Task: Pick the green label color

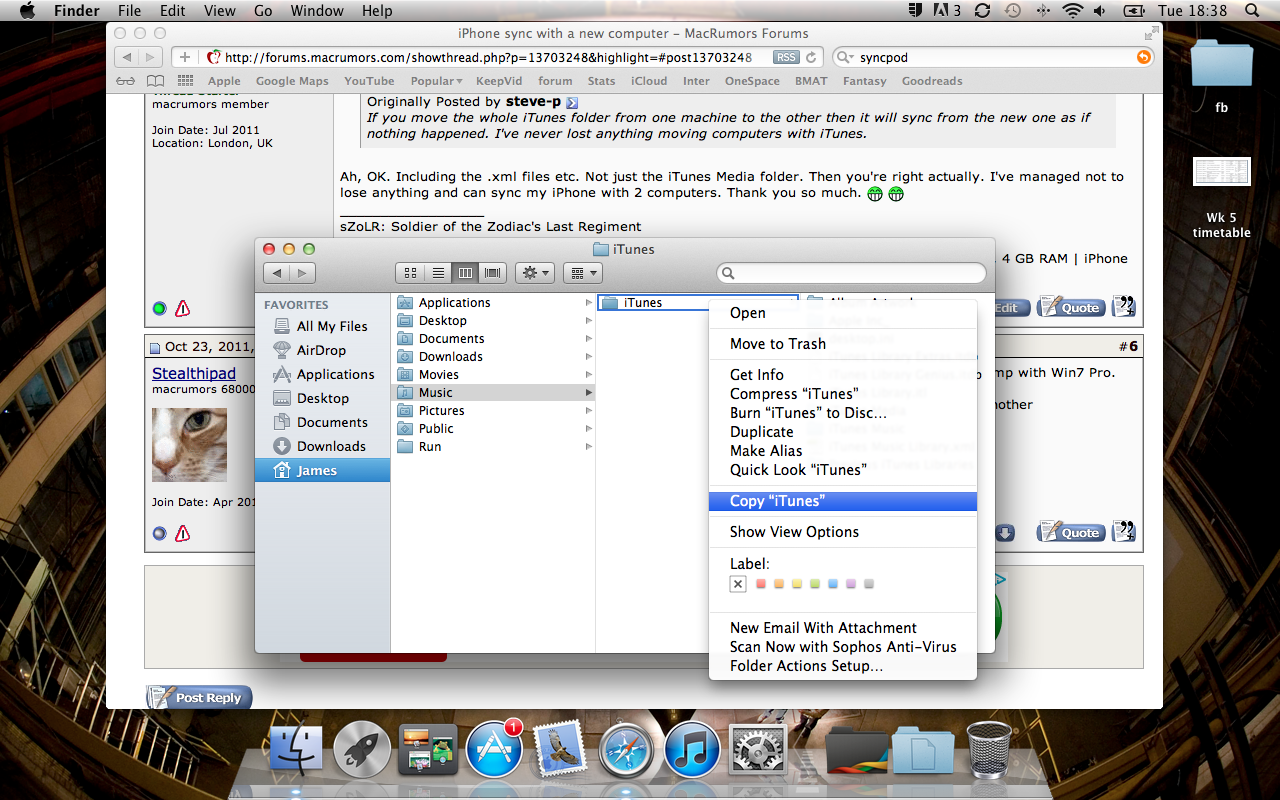Action: coord(815,584)
